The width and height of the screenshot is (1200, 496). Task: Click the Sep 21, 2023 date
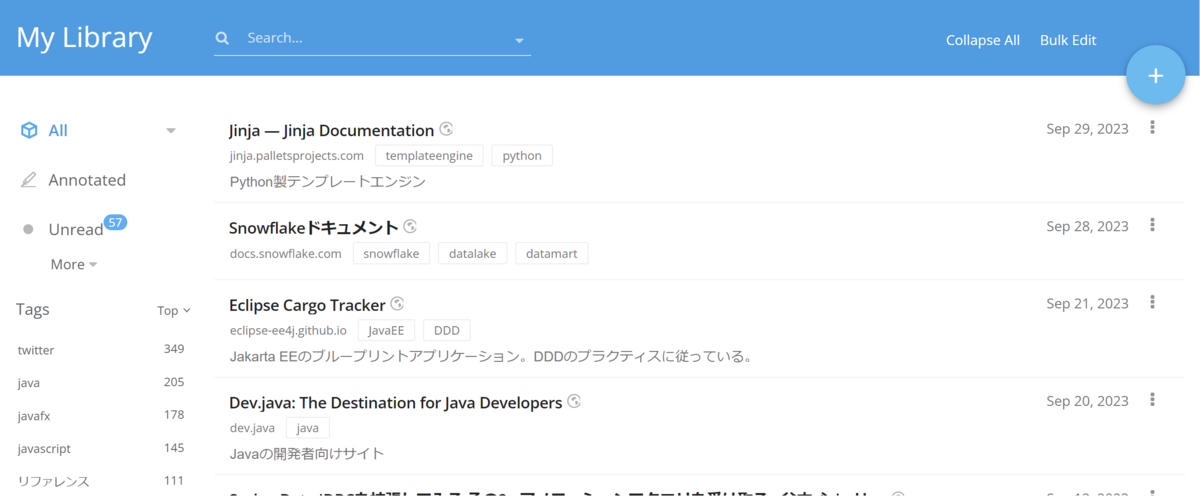1087,304
